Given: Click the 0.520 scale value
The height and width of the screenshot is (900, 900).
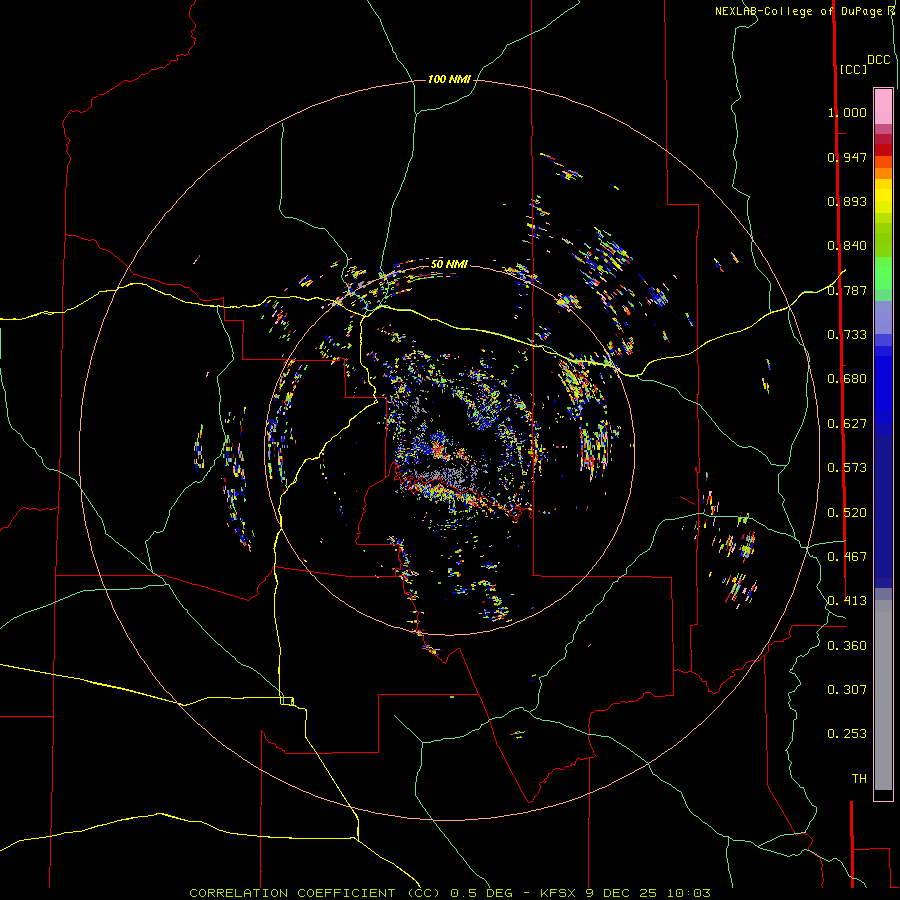Looking at the screenshot, I should pyautogui.click(x=847, y=513).
